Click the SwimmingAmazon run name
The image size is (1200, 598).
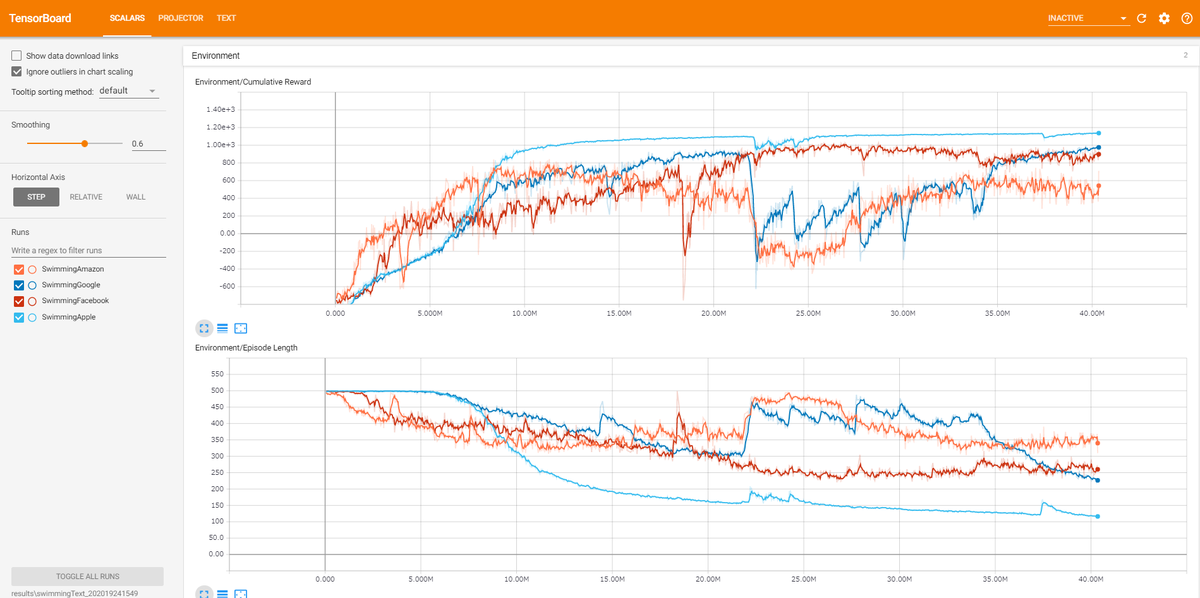(x=73, y=269)
